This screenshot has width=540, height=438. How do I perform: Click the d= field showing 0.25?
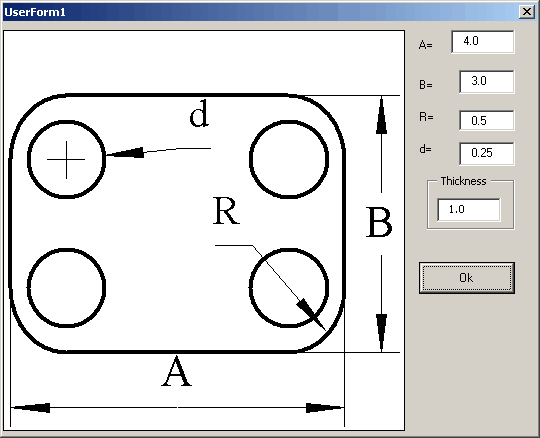487,153
